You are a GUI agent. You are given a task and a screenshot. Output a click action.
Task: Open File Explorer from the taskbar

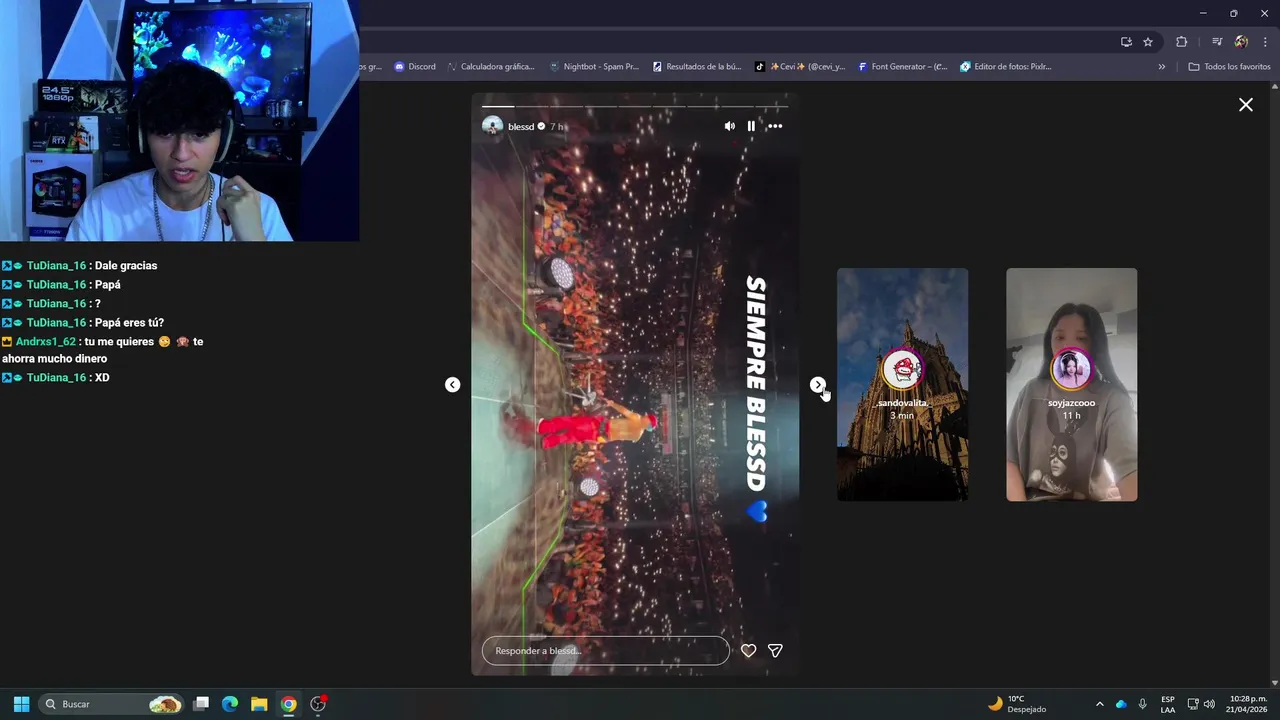pyautogui.click(x=259, y=704)
